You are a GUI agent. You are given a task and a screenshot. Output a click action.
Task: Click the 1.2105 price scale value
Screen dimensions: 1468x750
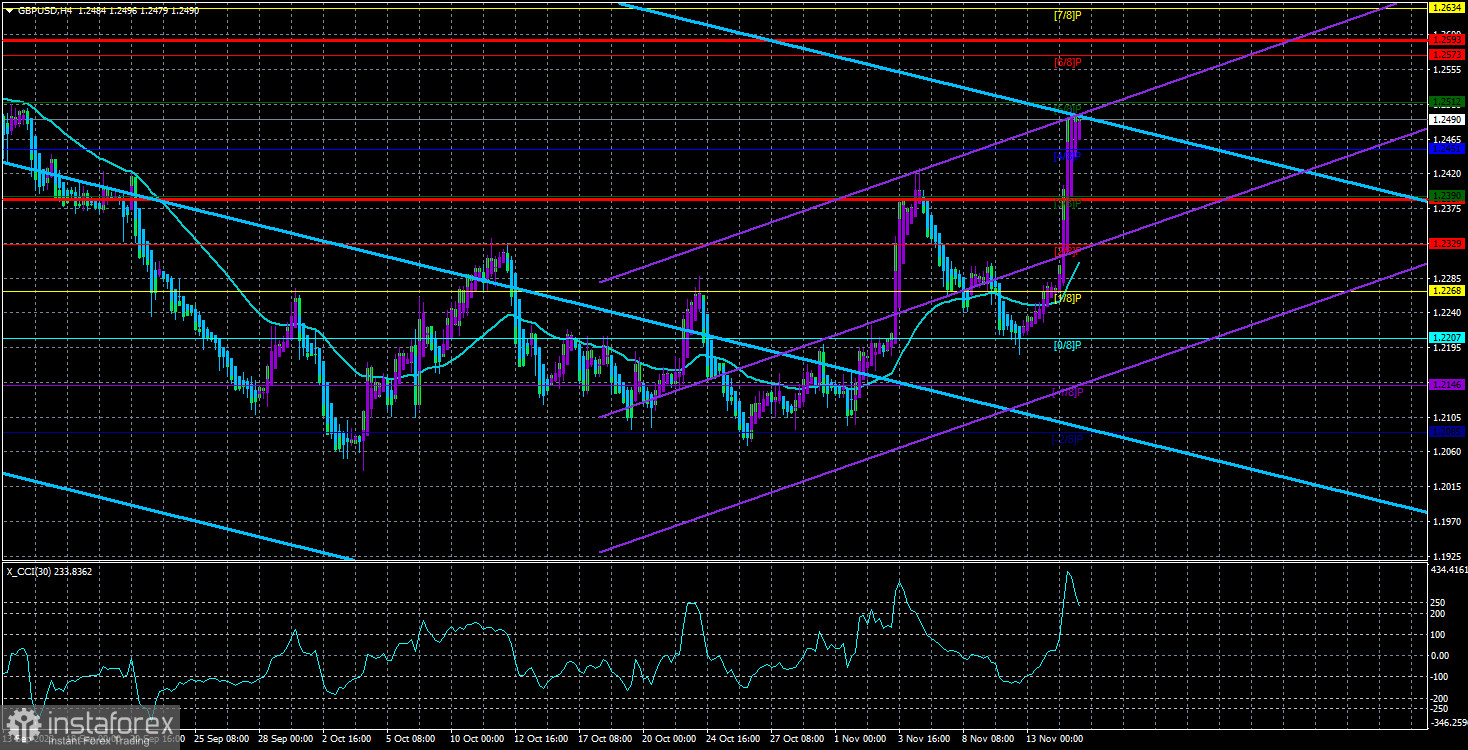coord(1446,417)
